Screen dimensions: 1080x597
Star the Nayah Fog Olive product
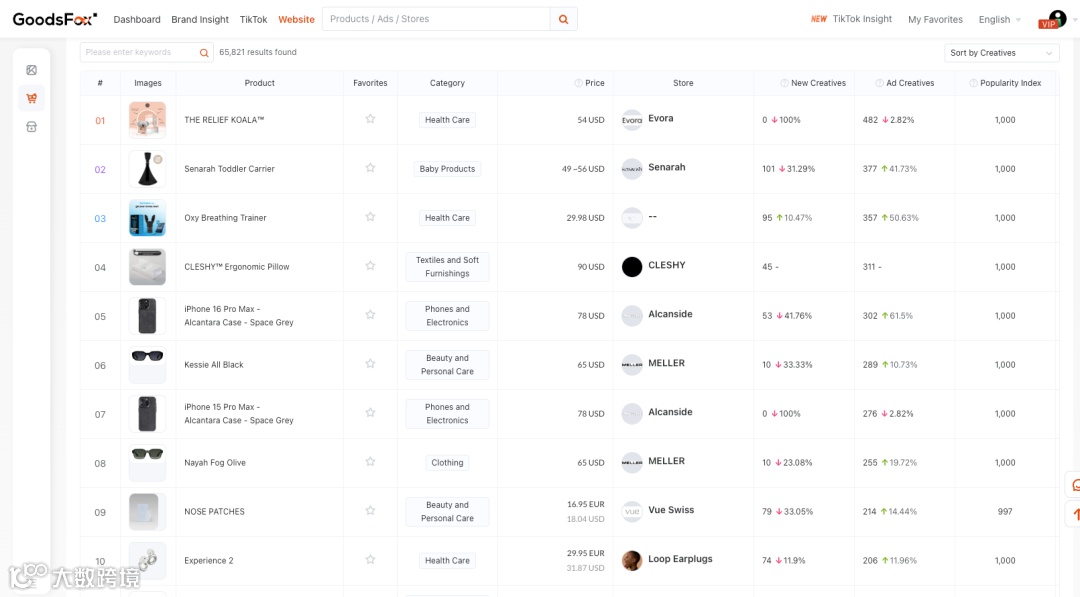click(370, 461)
